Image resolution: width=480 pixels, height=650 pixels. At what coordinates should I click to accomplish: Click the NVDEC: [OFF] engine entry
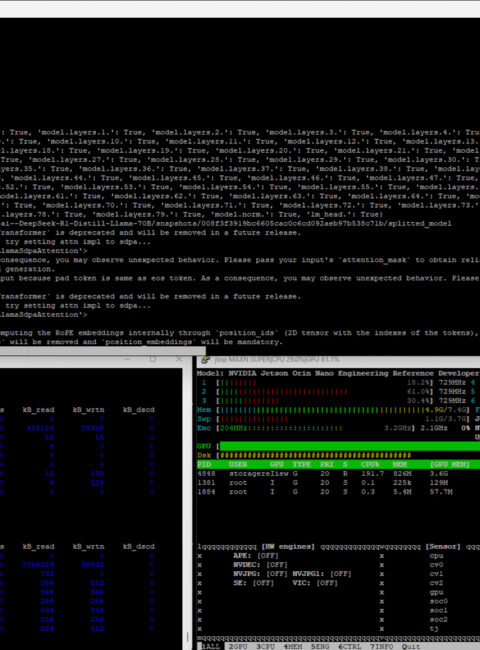click(x=260, y=565)
